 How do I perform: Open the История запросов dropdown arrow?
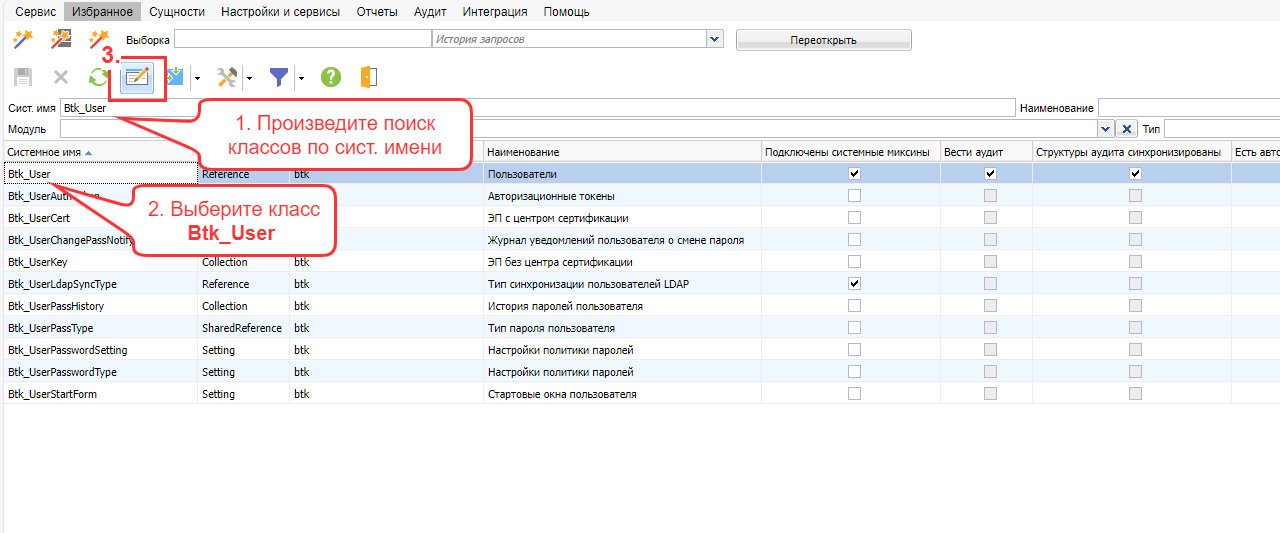[x=714, y=39]
